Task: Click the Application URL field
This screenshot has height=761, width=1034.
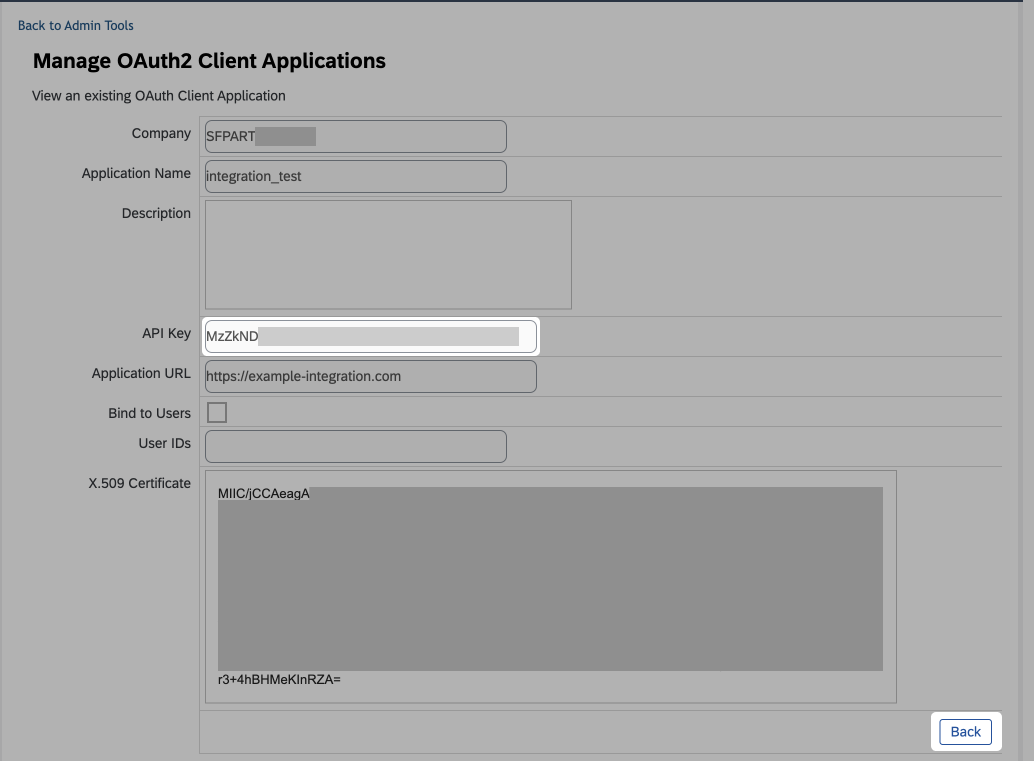Action: click(371, 377)
